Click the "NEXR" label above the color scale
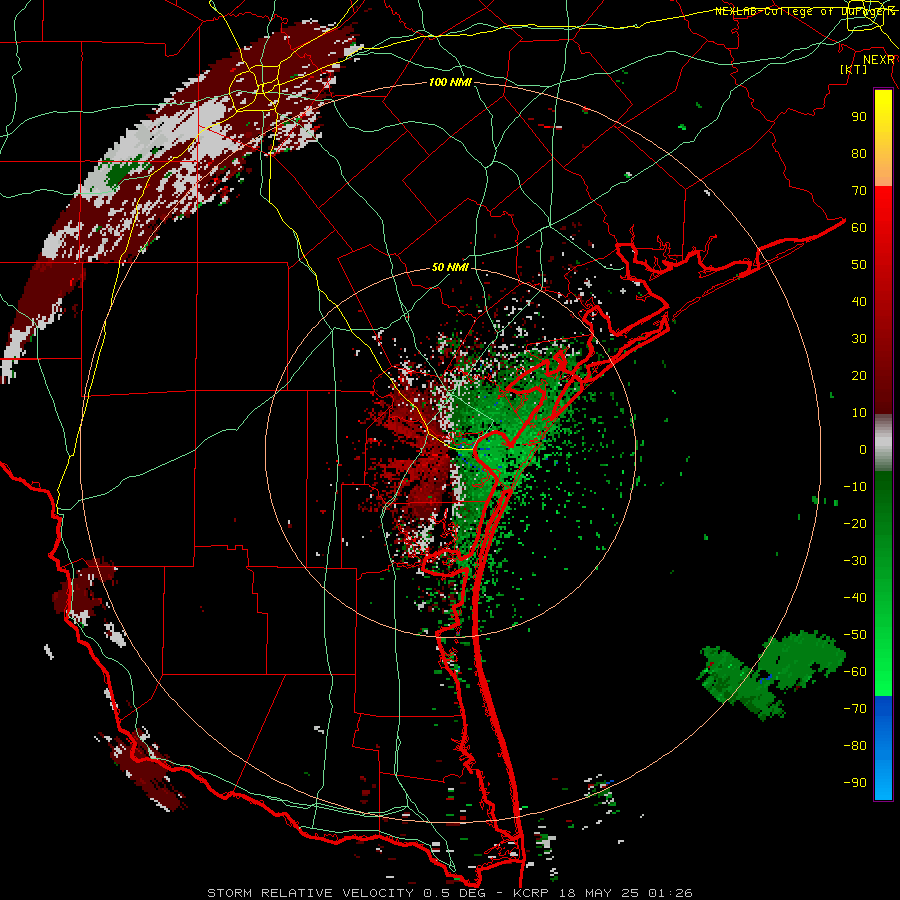 pos(879,60)
